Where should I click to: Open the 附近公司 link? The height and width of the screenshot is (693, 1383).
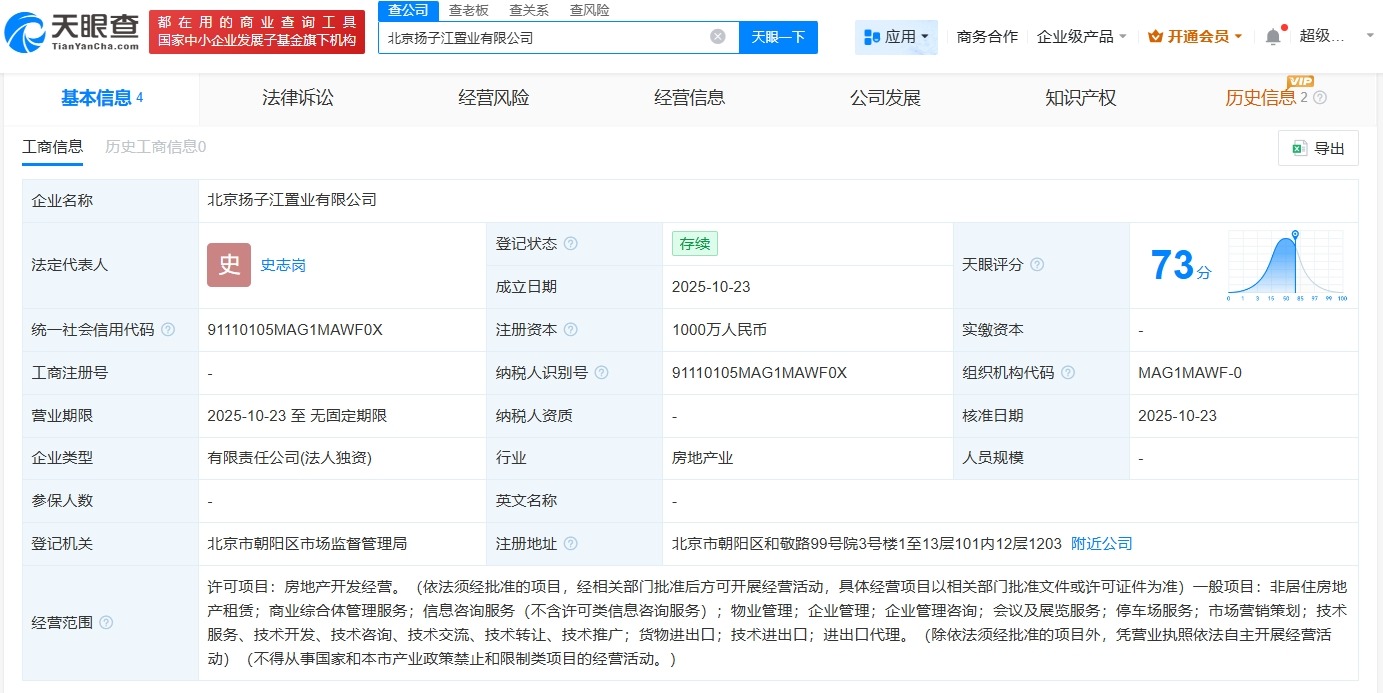[x=1101, y=544]
